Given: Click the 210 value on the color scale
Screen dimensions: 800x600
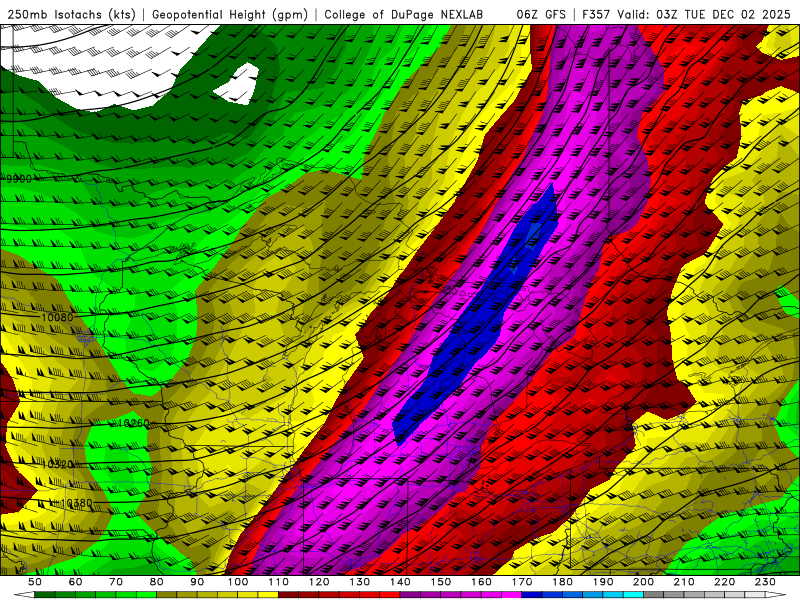Looking at the screenshot, I should pyautogui.click(x=684, y=582).
